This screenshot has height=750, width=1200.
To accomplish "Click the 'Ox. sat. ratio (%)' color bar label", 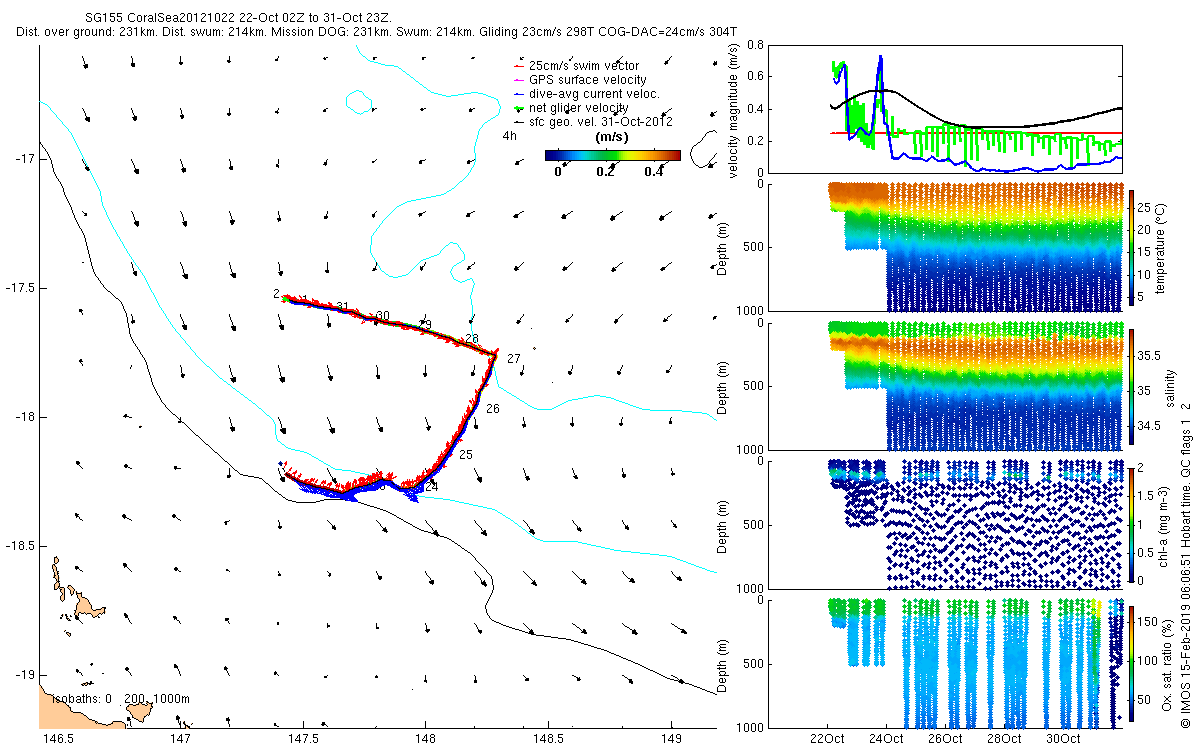I will click(1168, 663).
